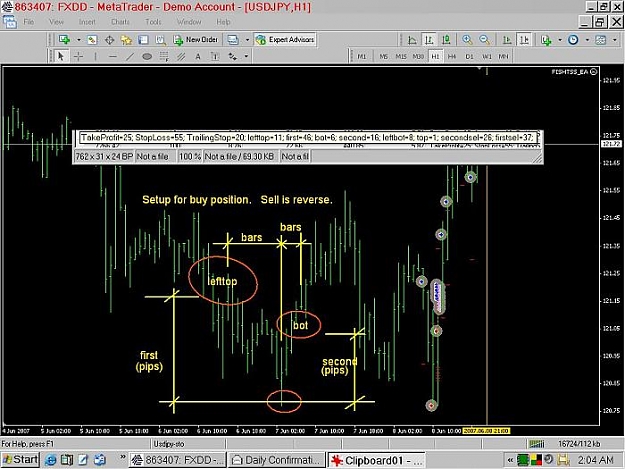Open the Window menu
Screen dimensions: 625x469
[x=189, y=22]
